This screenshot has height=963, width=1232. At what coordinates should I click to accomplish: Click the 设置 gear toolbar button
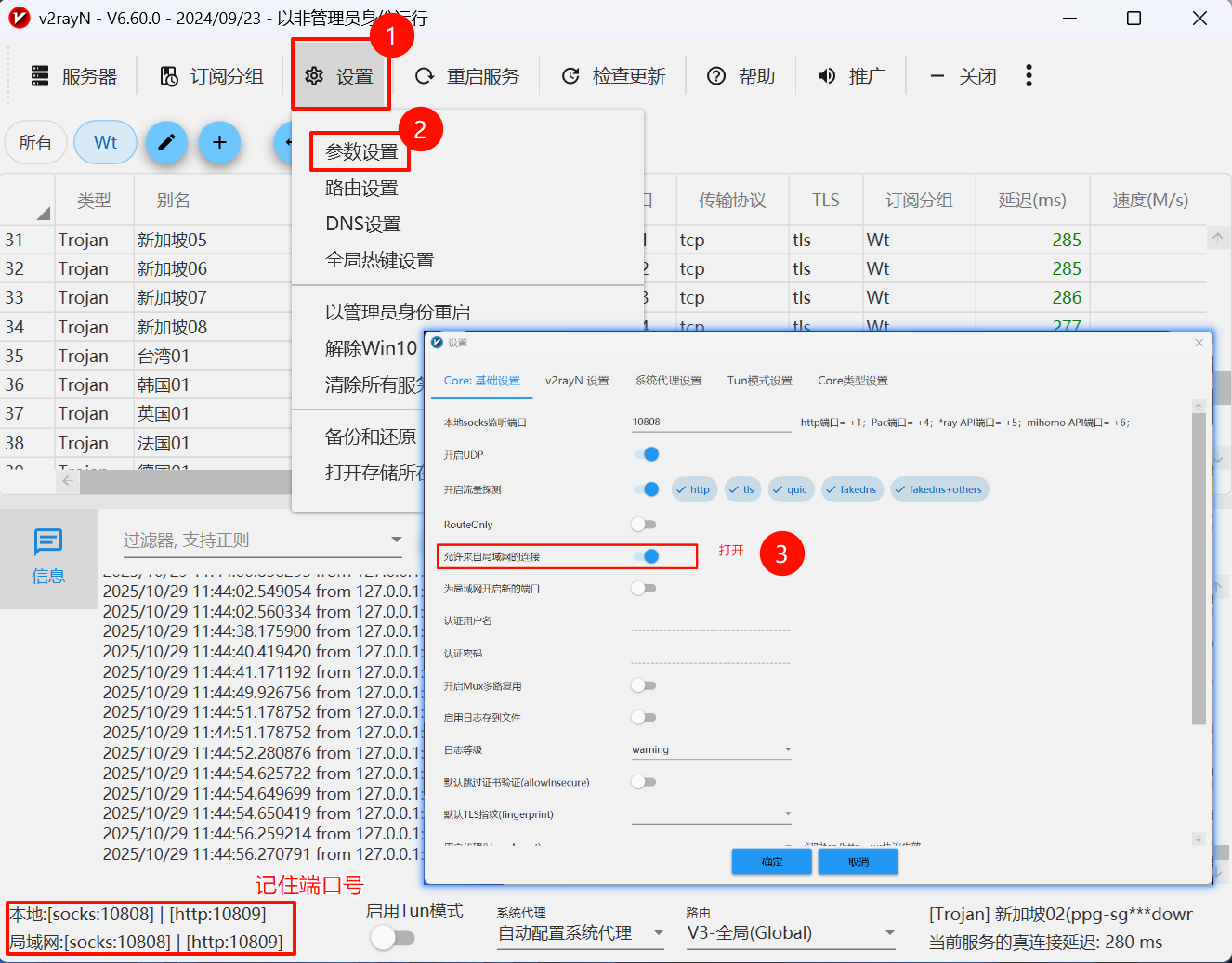tap(340, 76)
